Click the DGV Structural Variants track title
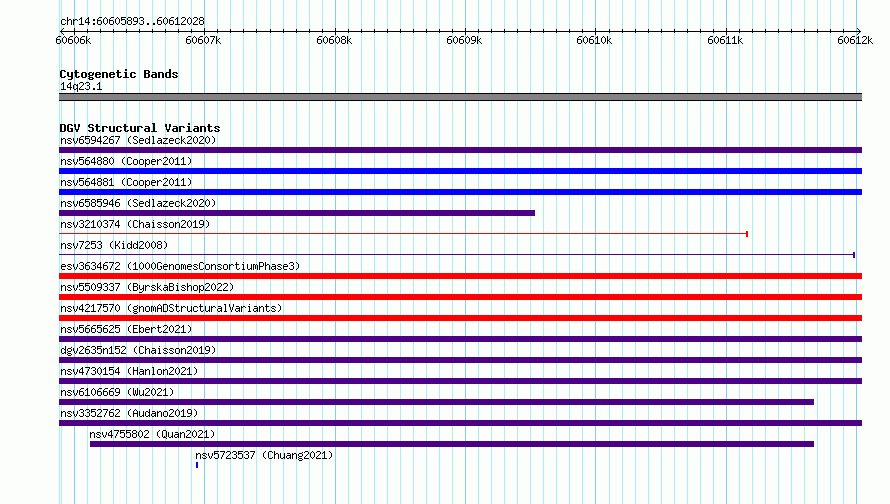Image resolution: width=890 pixels, height=504 pixels. (140, 128)
